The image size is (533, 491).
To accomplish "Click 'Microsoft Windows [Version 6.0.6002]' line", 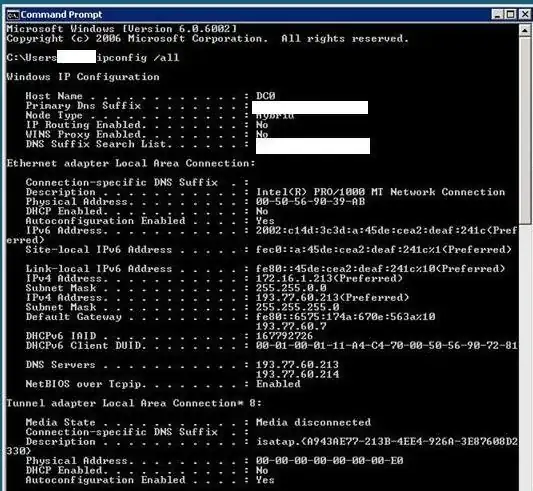I will pos(121,29).
